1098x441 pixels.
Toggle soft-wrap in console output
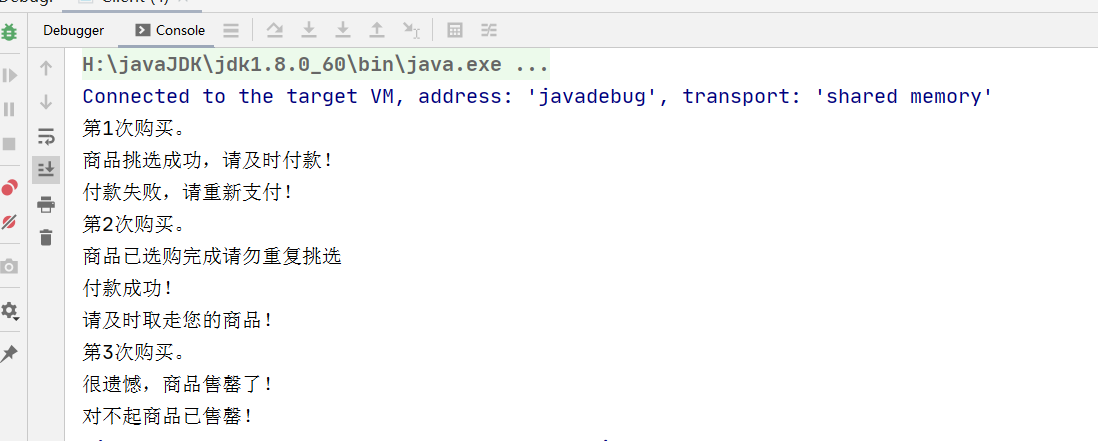(46, 135)
